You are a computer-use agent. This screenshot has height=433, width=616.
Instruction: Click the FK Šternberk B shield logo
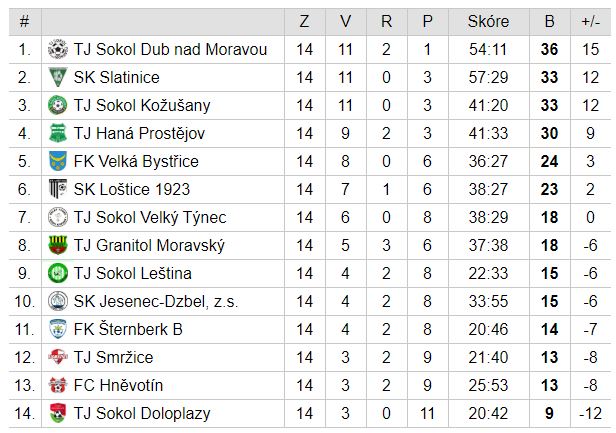click(x=58, y=329)
